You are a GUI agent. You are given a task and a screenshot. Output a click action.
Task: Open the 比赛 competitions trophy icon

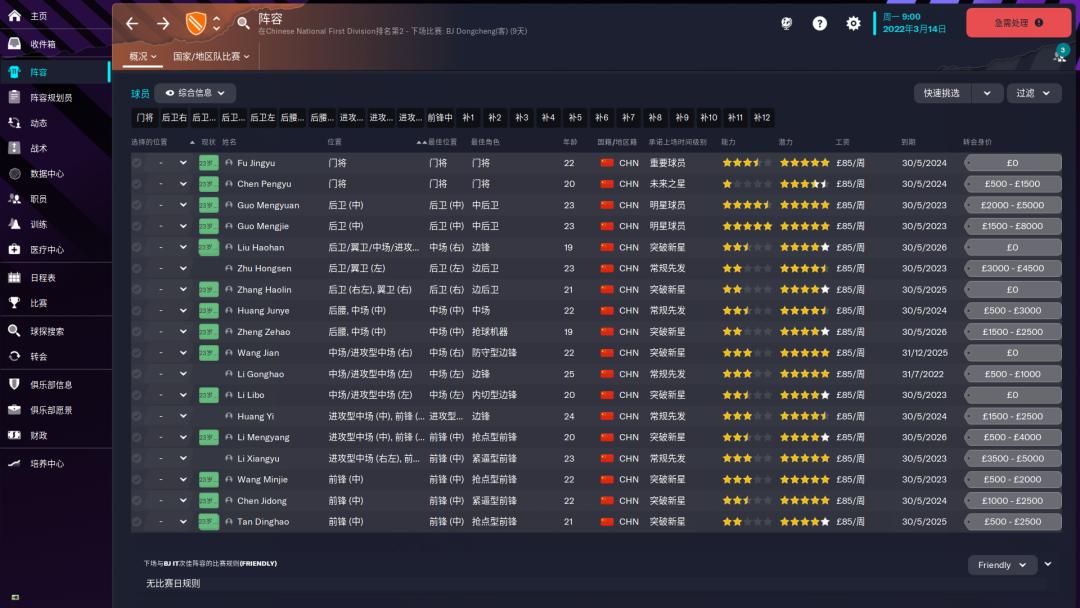[14, 302]
